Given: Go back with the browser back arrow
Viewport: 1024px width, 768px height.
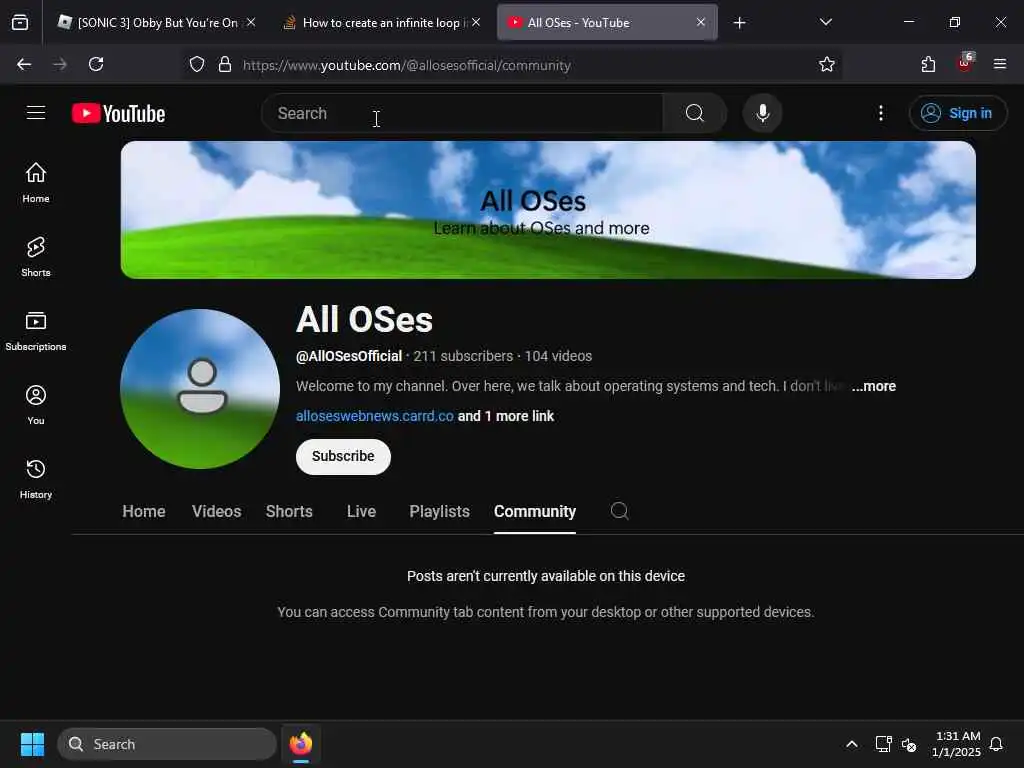Looking at the screenshot, I should (24, 64).
